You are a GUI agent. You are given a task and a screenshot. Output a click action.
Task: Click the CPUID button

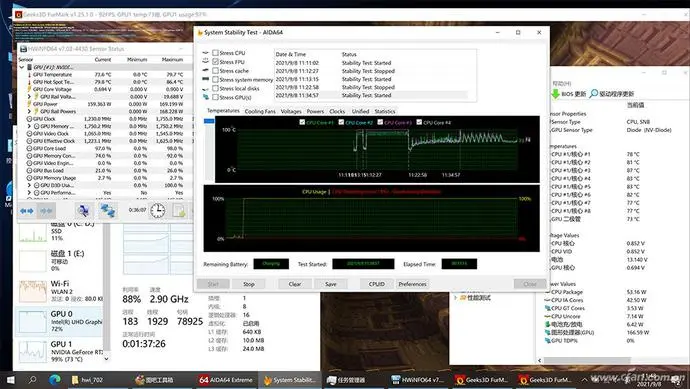click(x=377, y=284)
